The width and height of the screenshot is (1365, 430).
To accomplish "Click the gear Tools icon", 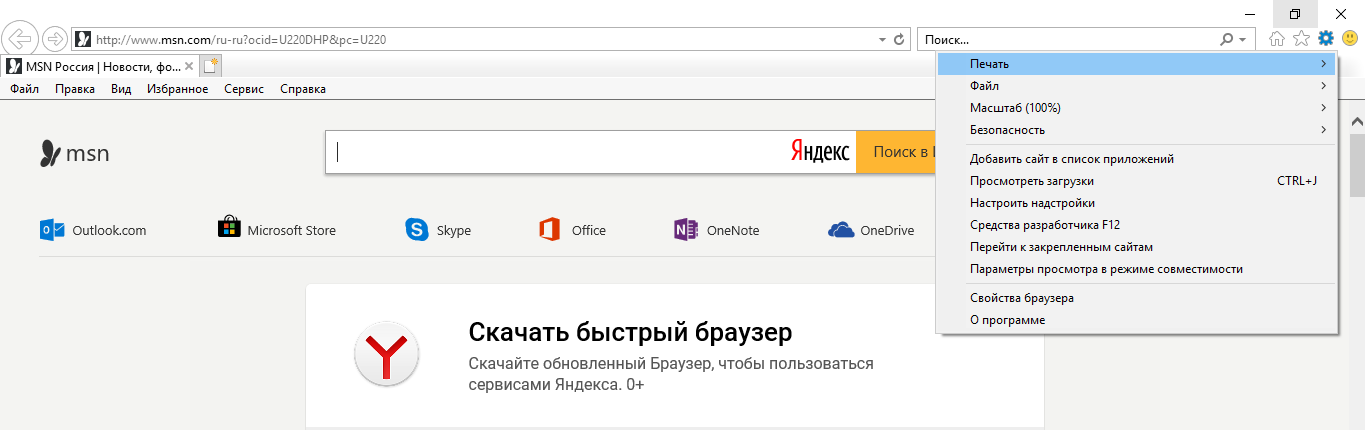I will pyautogui.click(x=1326, y=39).
